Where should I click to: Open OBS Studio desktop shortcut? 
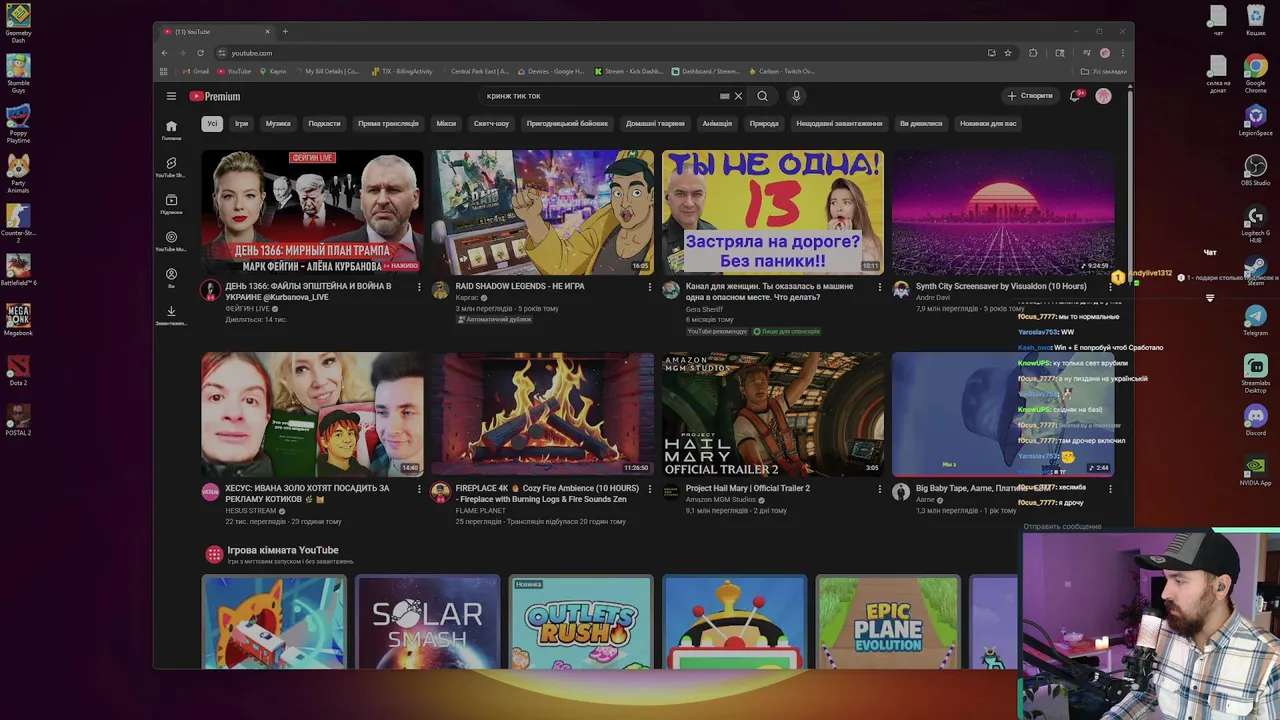click(1255, 170)
